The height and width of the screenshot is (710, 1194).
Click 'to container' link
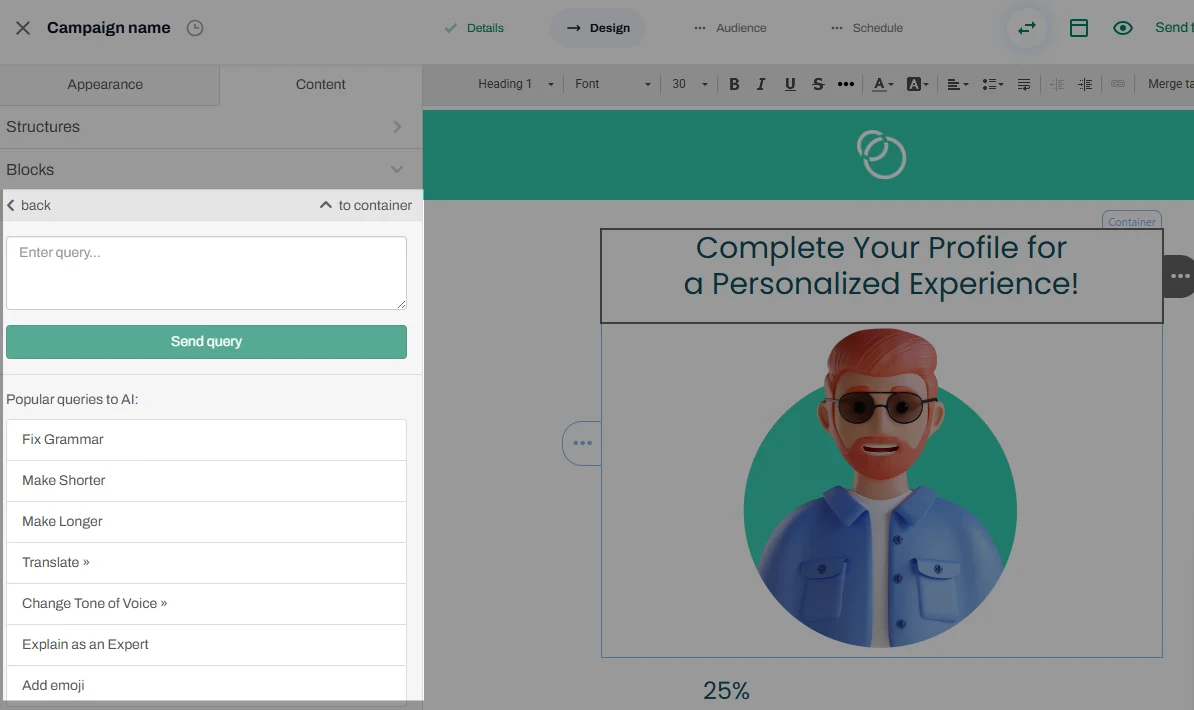coord(366,206)
